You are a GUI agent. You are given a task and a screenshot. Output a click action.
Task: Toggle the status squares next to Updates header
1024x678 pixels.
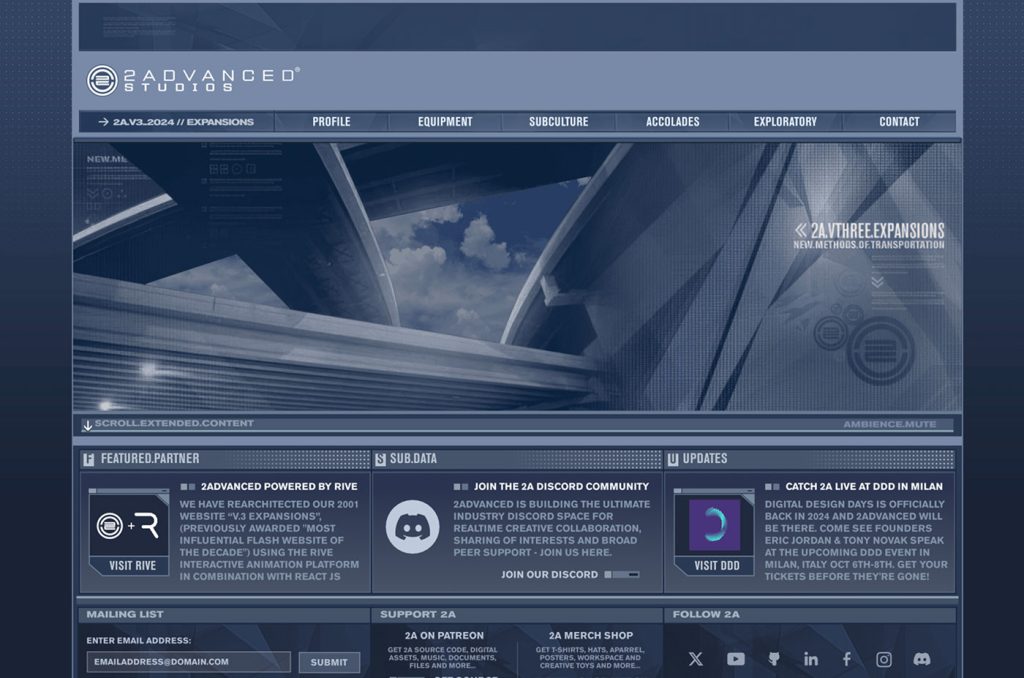pos(775,486)
